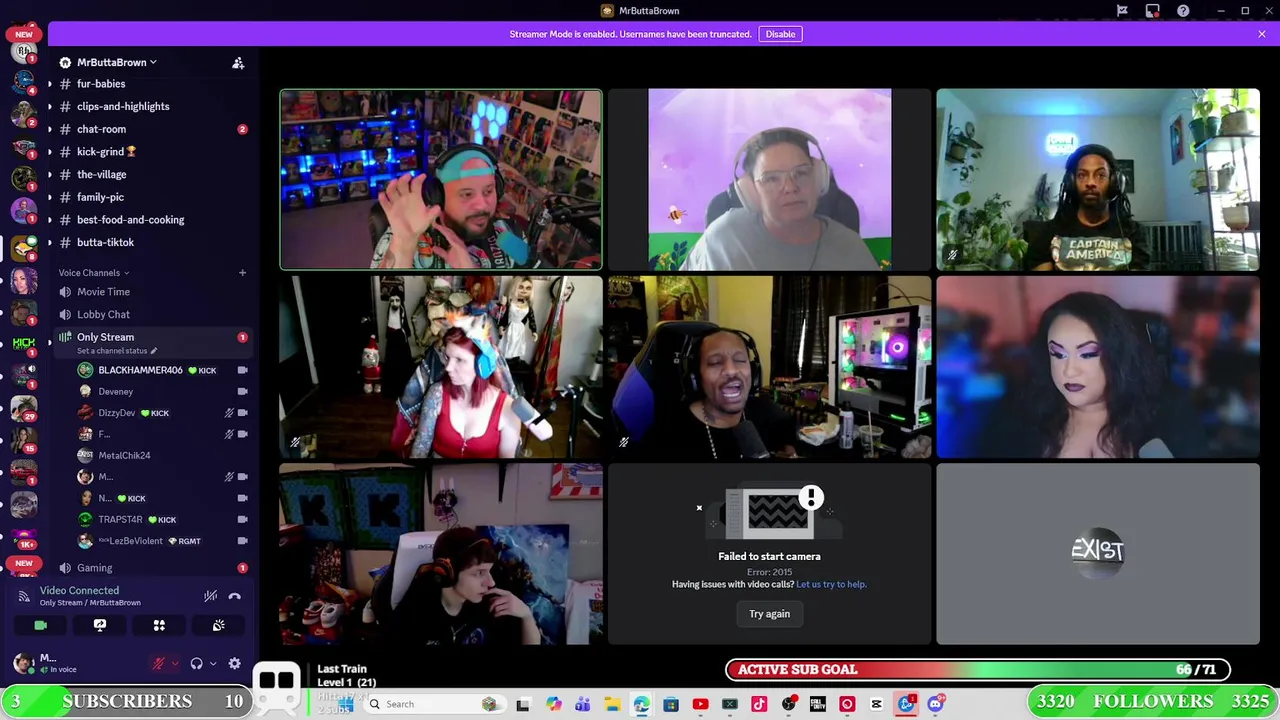This screenshot has width=1280, height=720.
Task: Click Try again on failed camera tile
Action: pyautogui.click(x=769, y=614)
